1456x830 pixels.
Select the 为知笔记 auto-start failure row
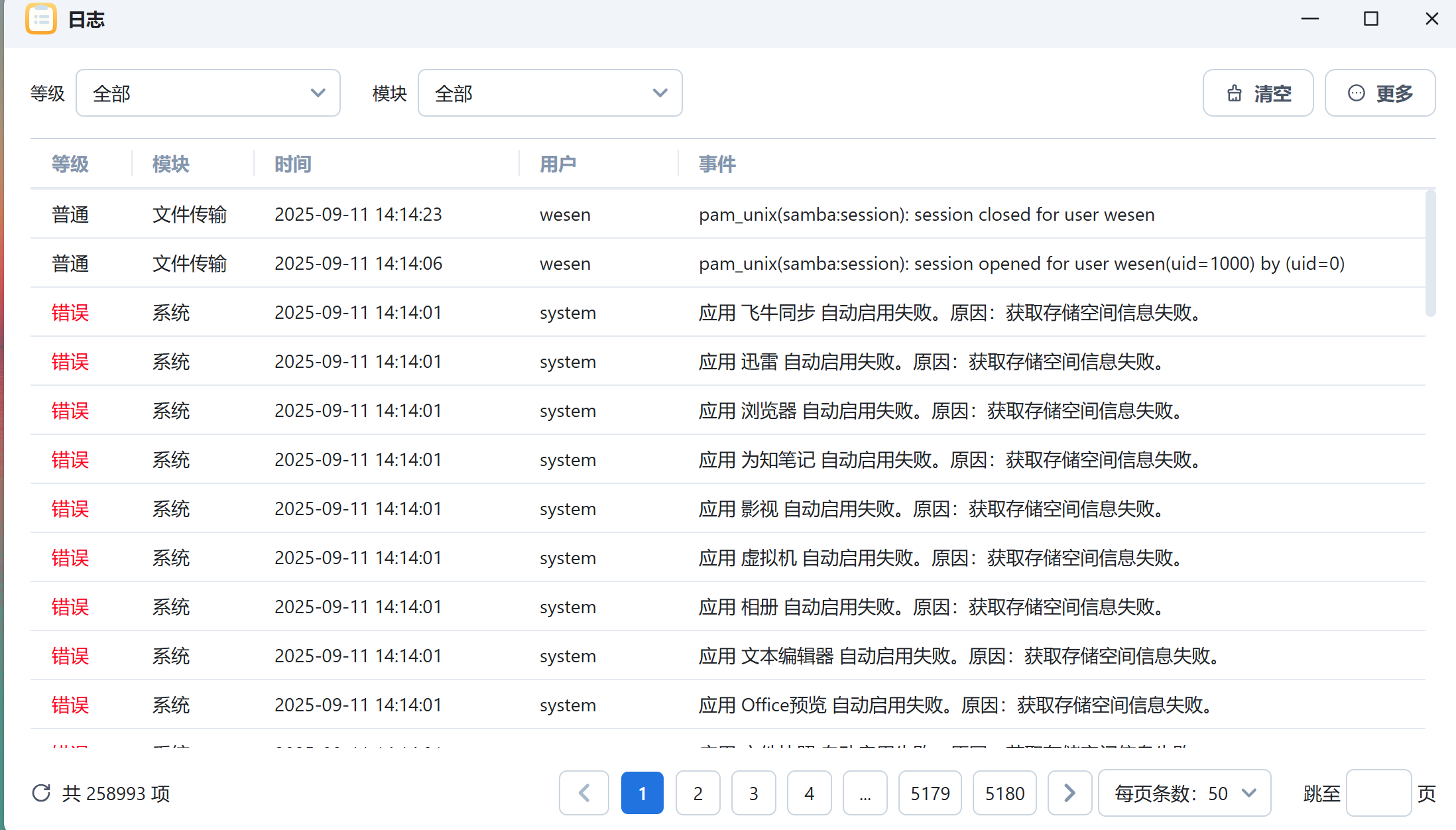tap(728, 459)
